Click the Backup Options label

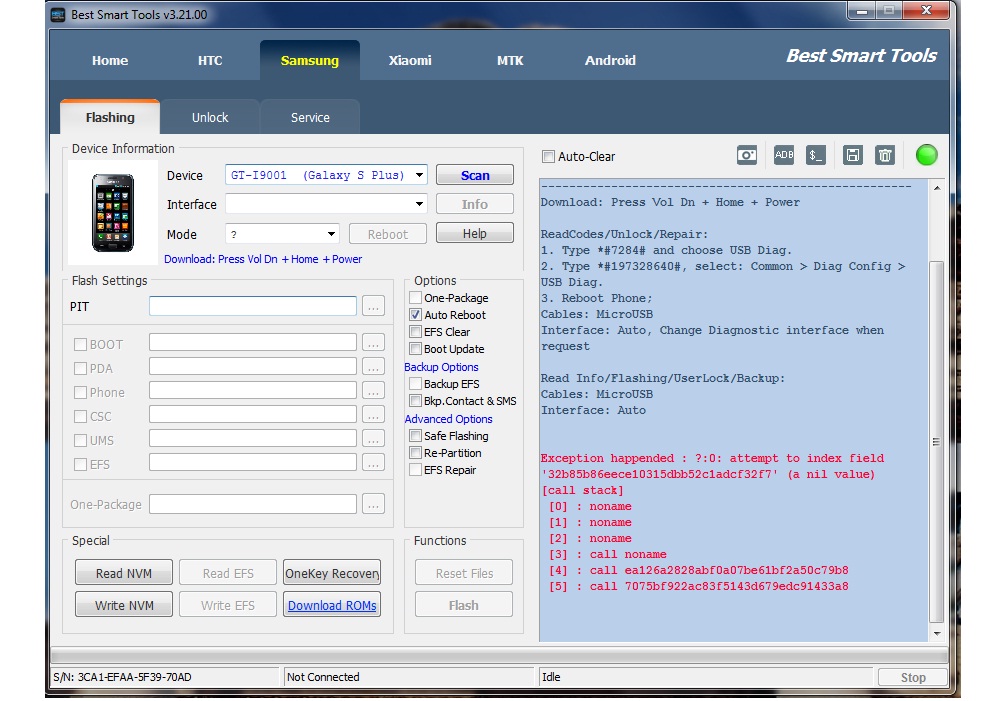[441, 367]
